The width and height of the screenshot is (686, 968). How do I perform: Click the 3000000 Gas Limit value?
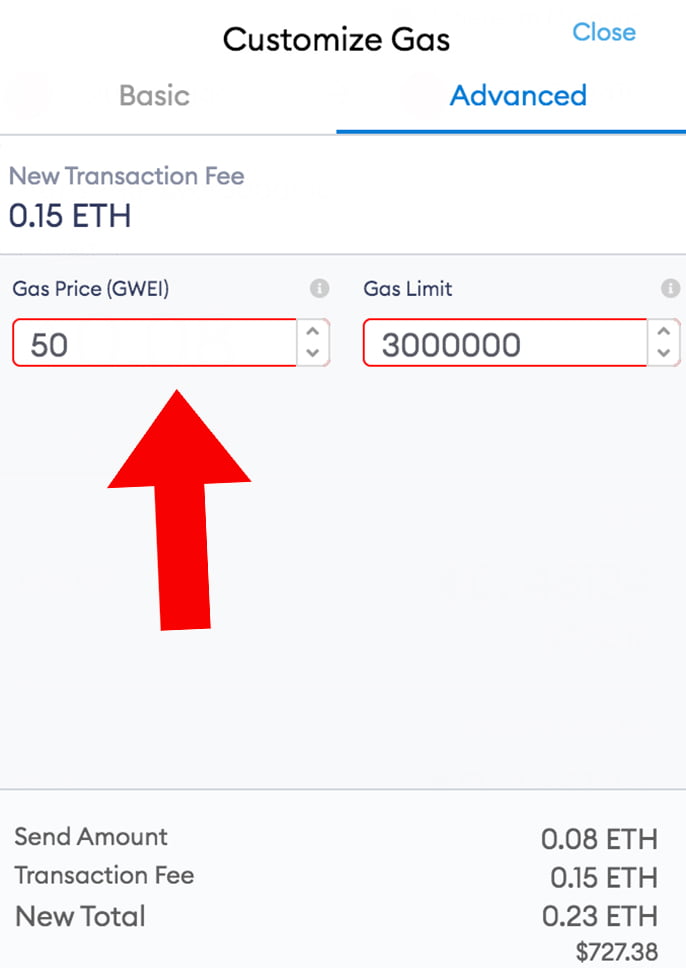coord(442,343)
